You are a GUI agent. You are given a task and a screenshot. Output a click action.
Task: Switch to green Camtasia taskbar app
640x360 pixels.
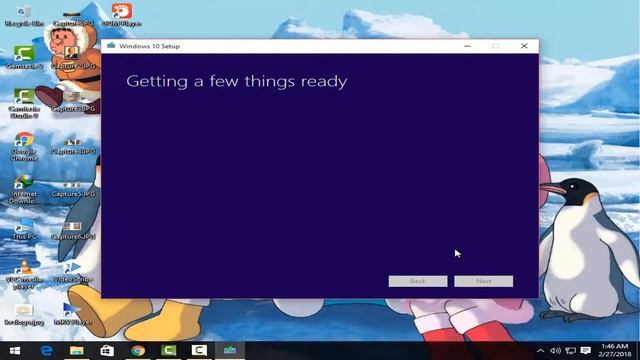[x=169, y=351]
